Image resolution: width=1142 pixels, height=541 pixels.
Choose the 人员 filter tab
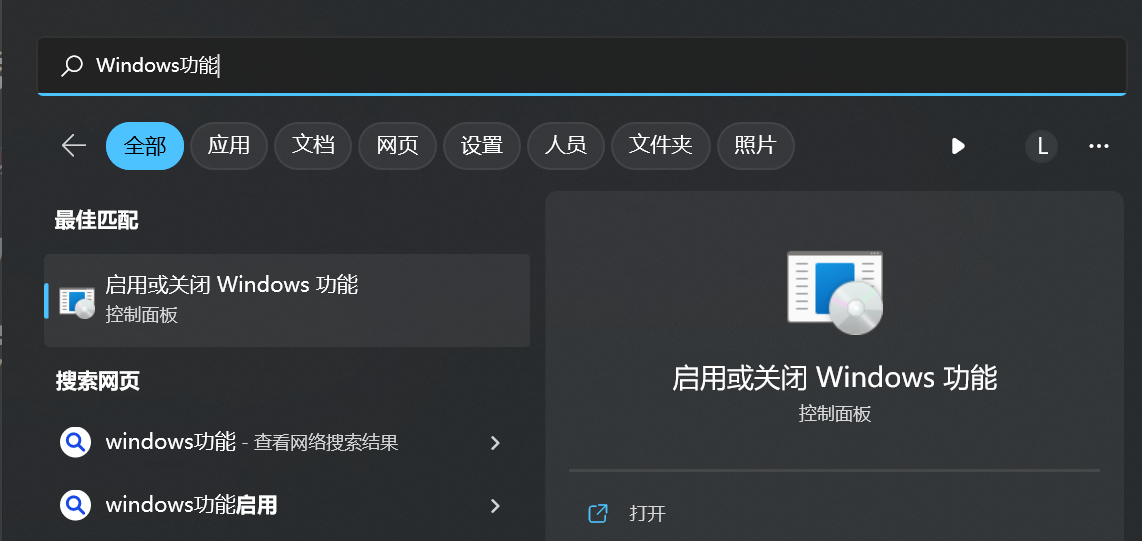pos(566,146)
